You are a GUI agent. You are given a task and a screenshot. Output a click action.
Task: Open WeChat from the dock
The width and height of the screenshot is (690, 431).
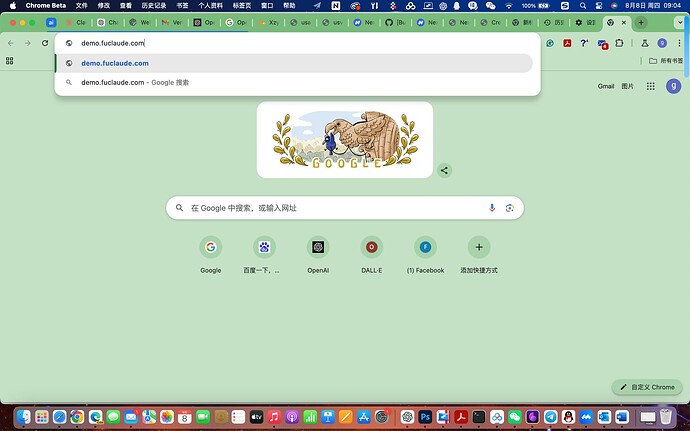[x=514, y=416]
